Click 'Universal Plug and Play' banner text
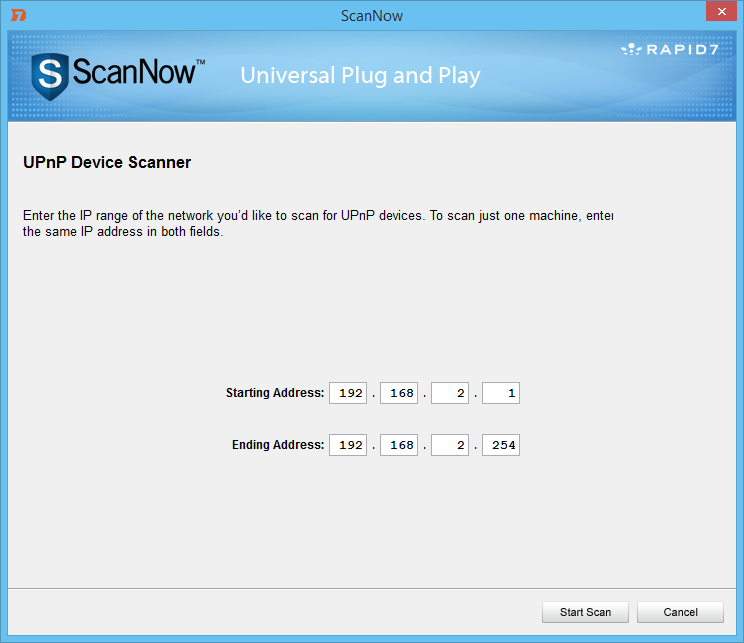Screen dimensions: 744x643 point(360,76)
